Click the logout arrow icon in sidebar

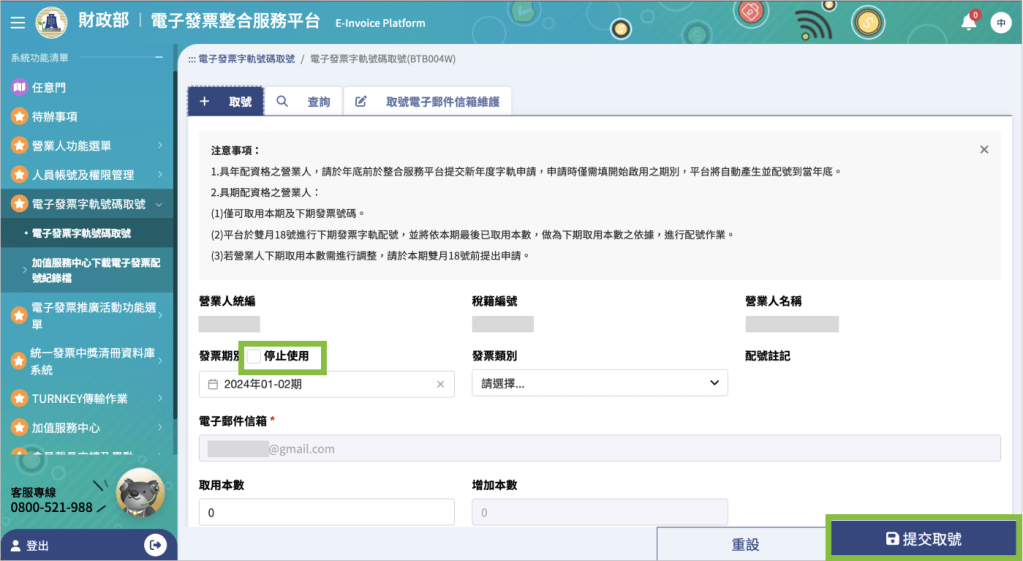point(155,545)
